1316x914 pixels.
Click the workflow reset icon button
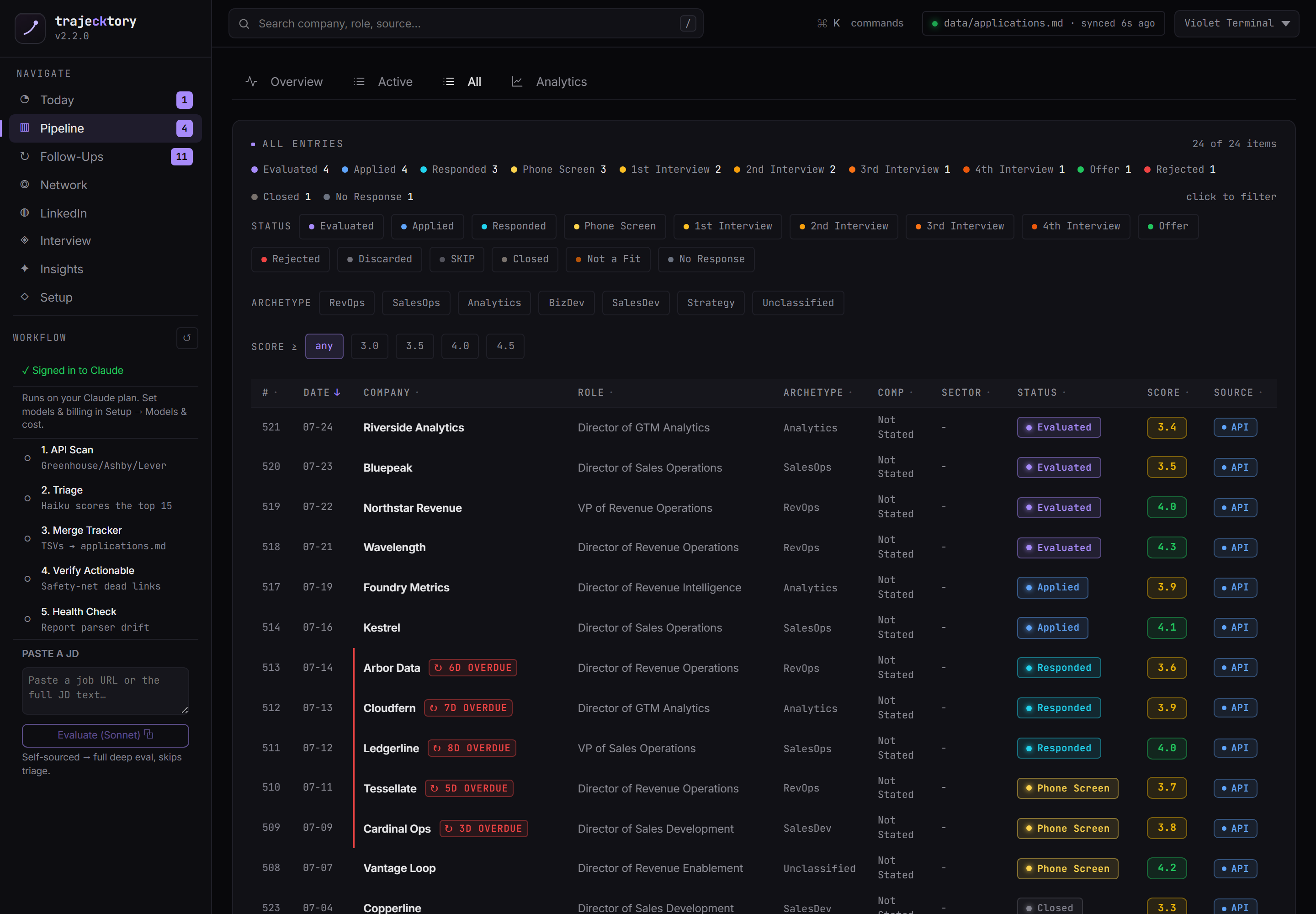point(187,338)
